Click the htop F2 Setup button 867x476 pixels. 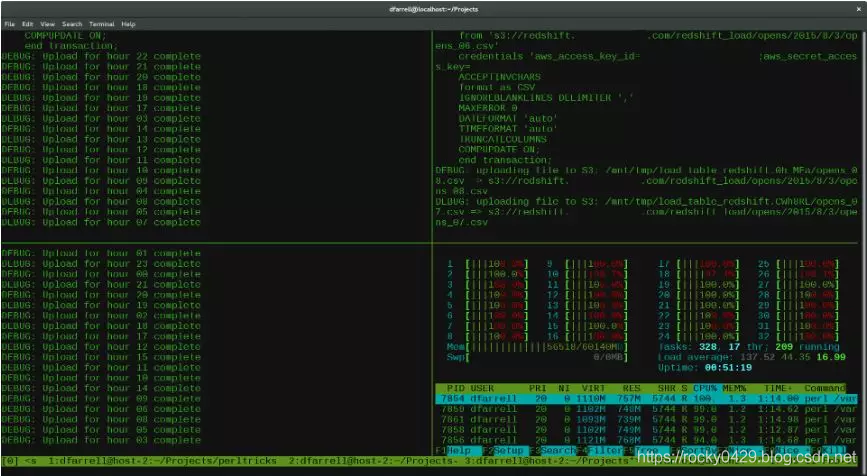click(504, 451)
